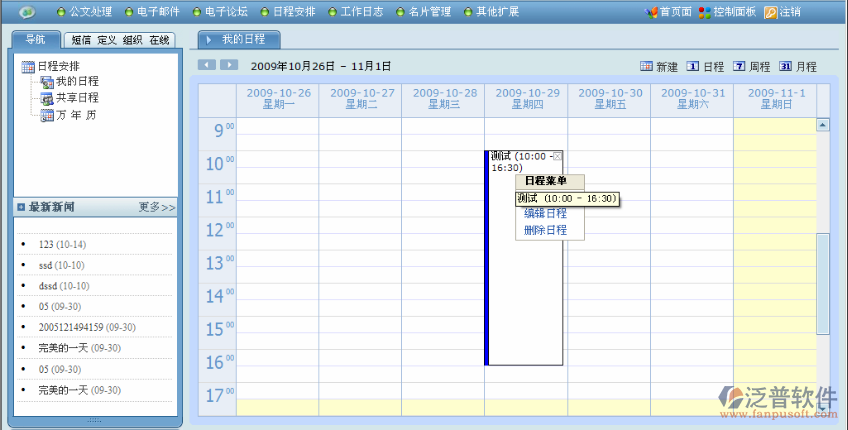Open the 工作日志 menu
This screenshot has height=430, width=848.
click(x=356, y=11)
